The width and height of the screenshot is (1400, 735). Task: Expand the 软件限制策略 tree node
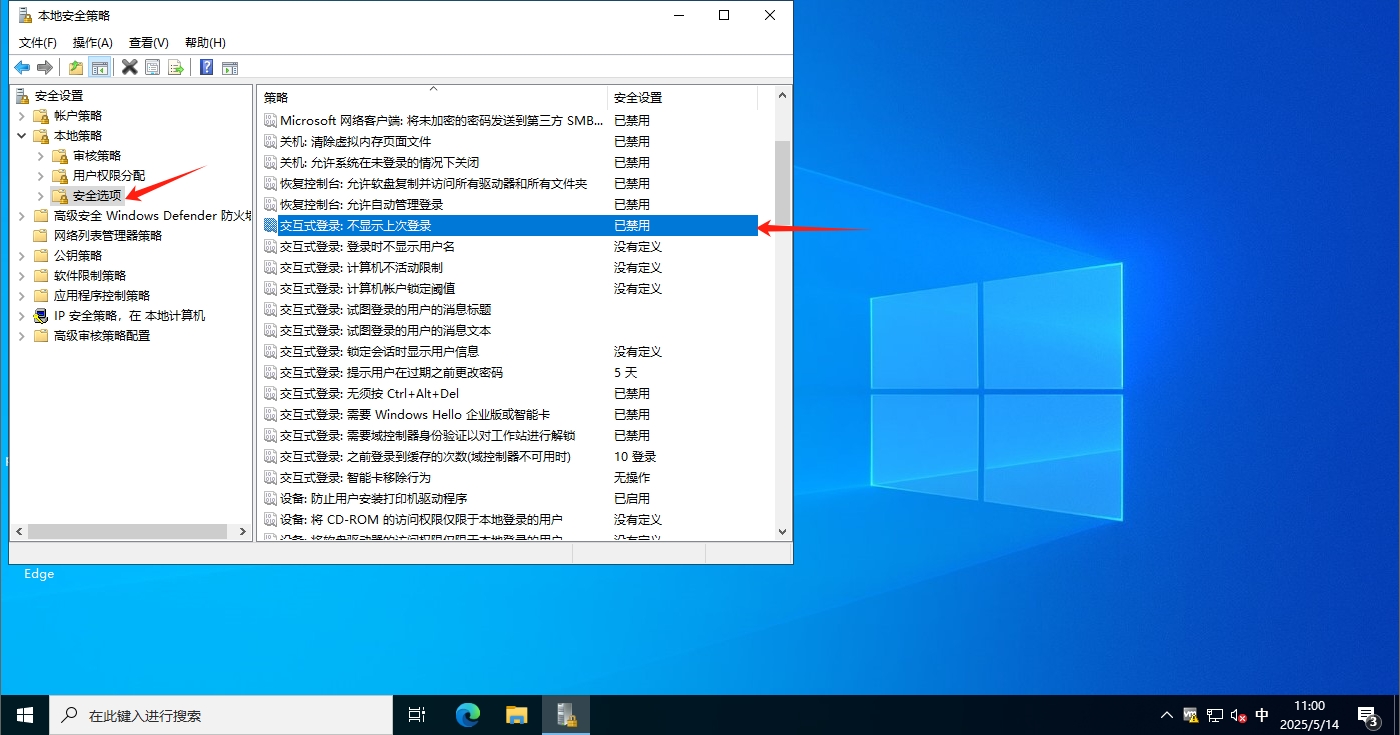click(22, 276)
